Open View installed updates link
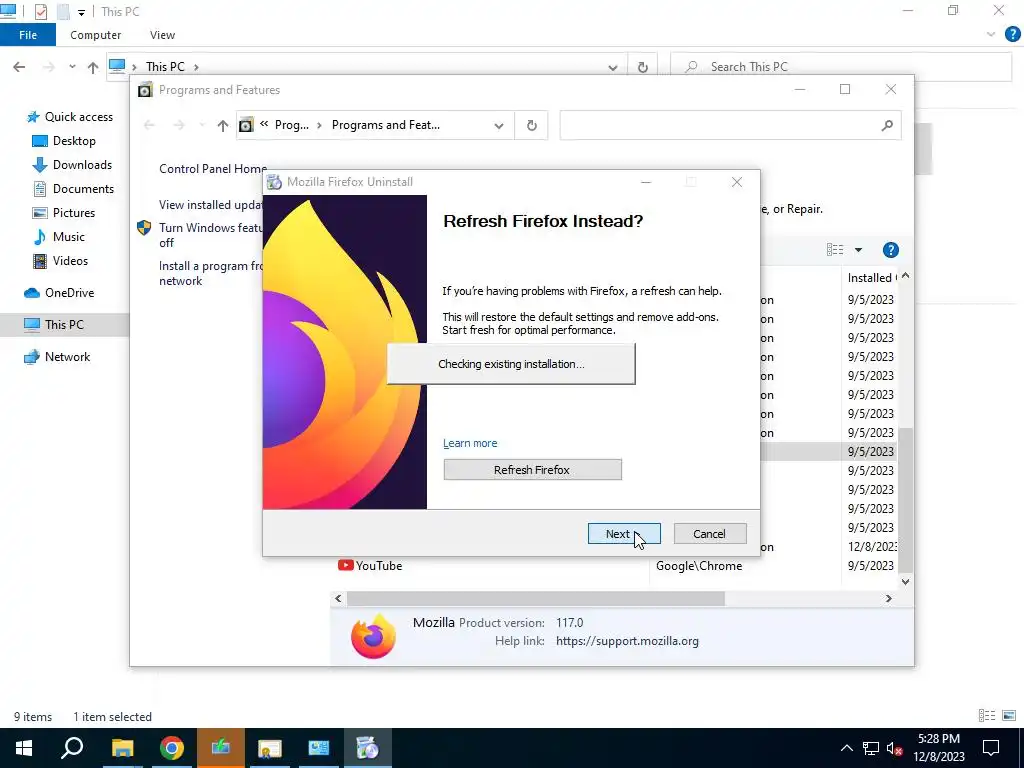Image resolution: width=1024 pixels, height=768 pixels. tap(210, 204)
